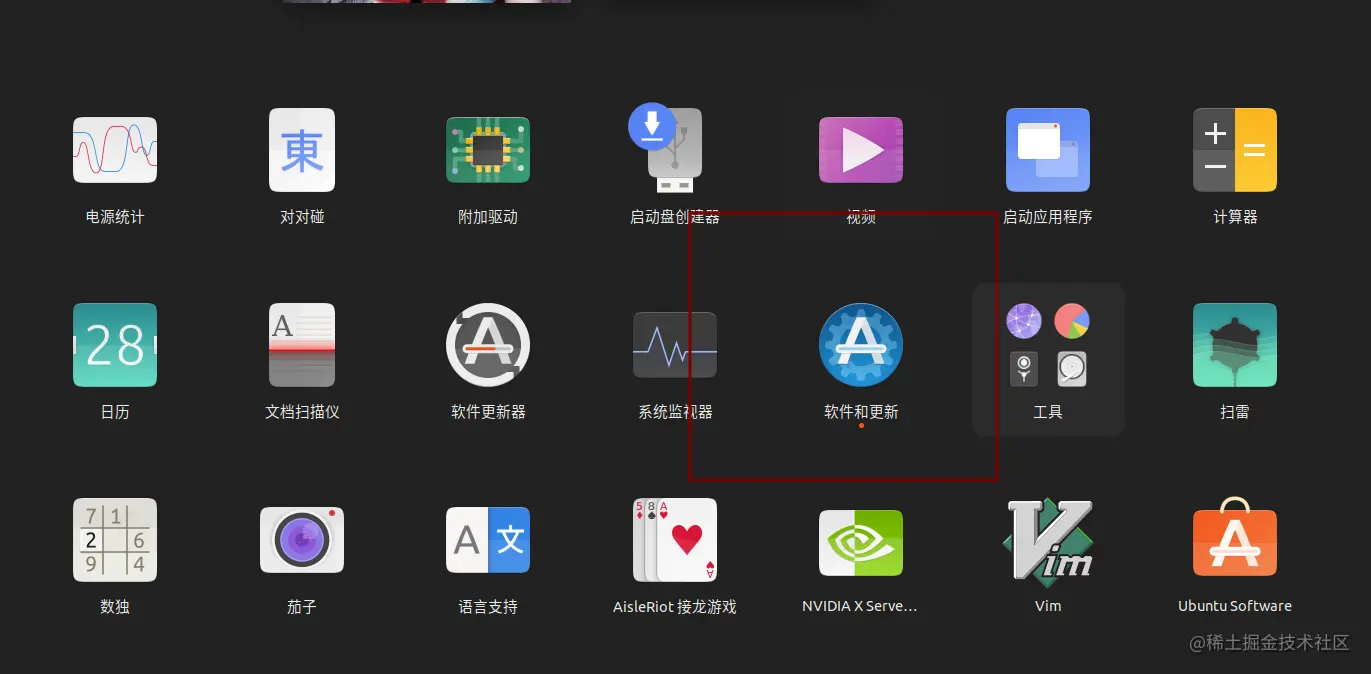Click the 系统监视器 label text

tap(675, 412)
